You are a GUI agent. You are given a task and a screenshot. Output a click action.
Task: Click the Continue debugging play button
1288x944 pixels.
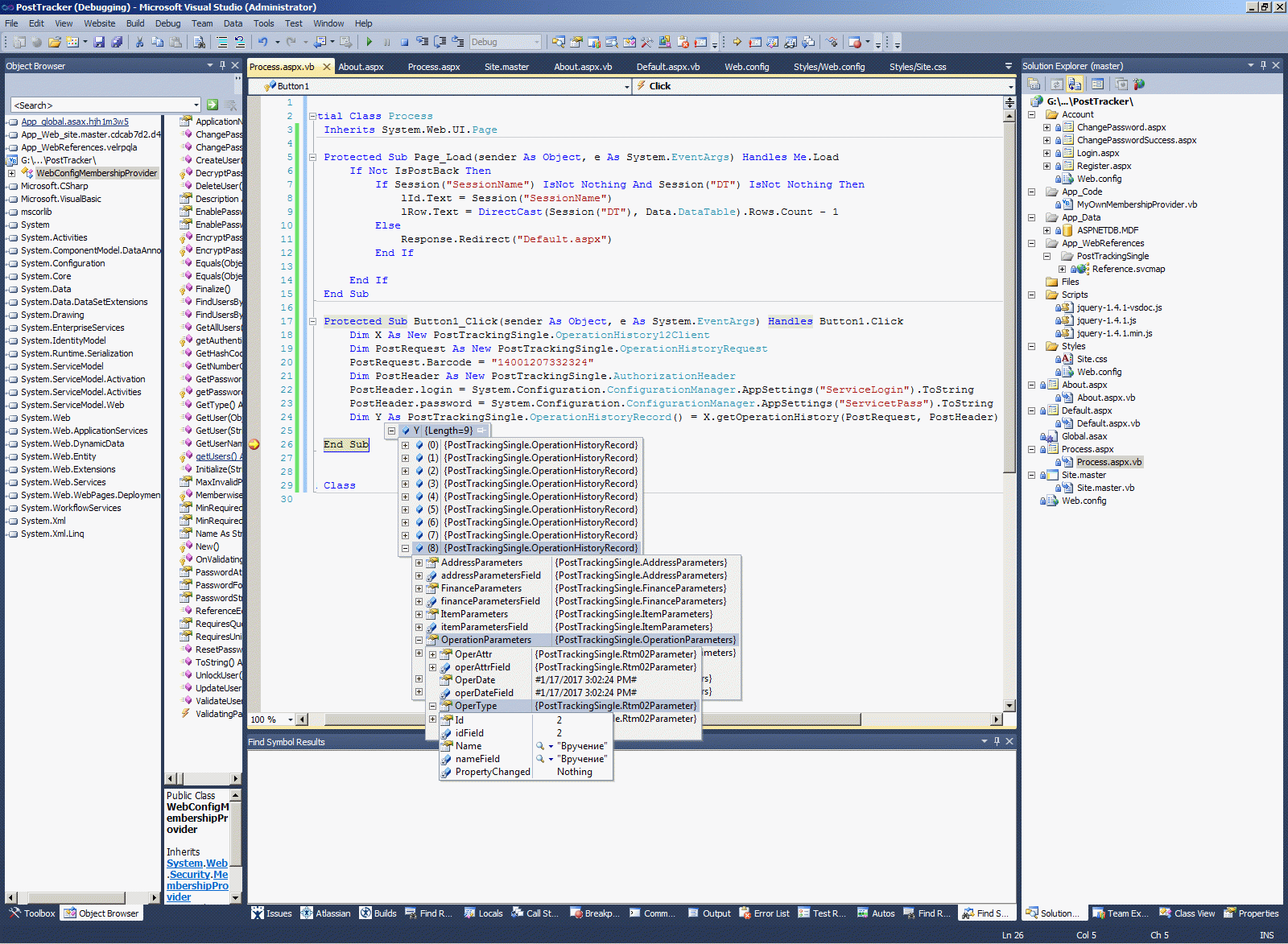click(x=369, y=42)
